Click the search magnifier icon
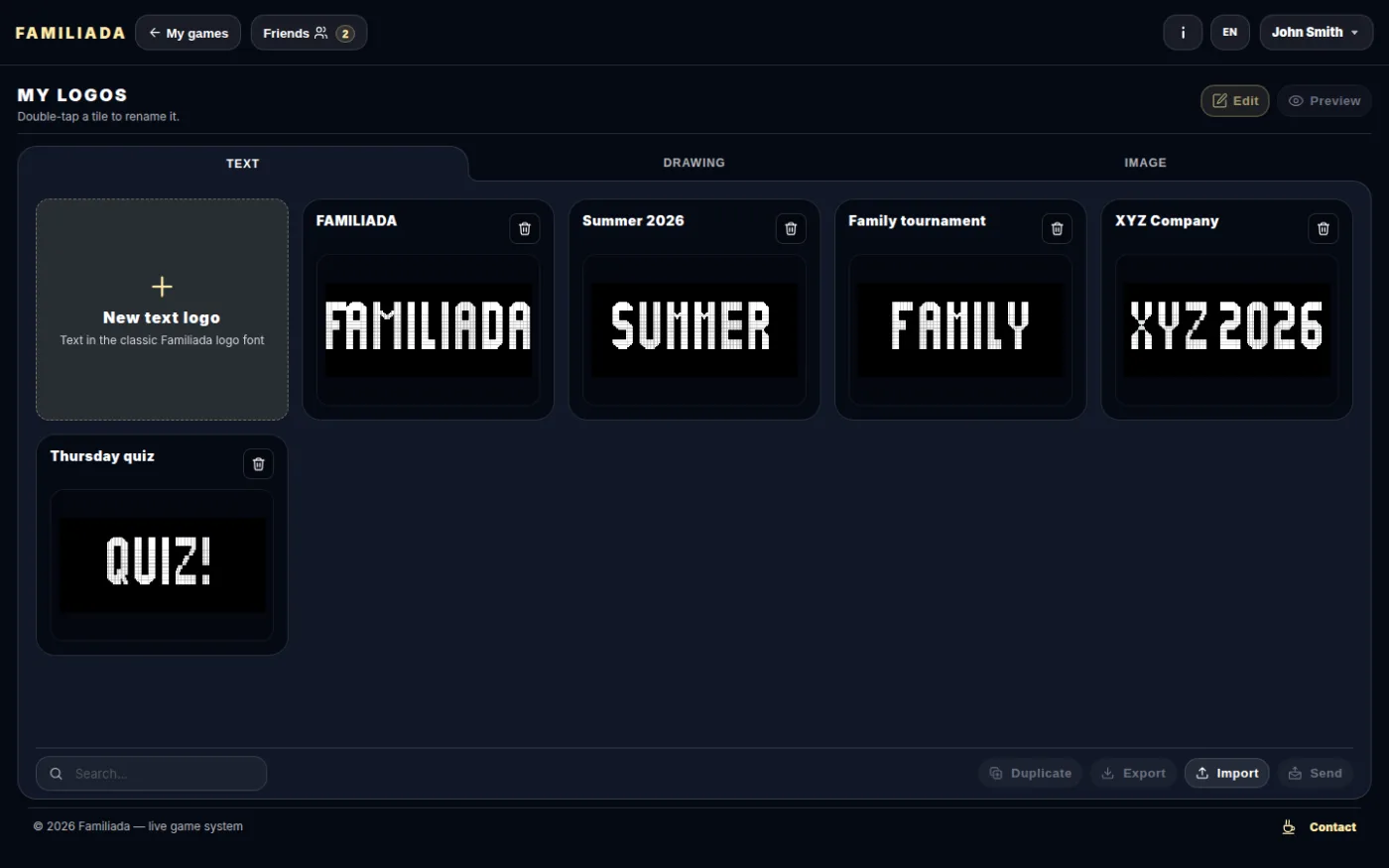The width and height of the screenshot is (1389, 868). click(57, 774)
